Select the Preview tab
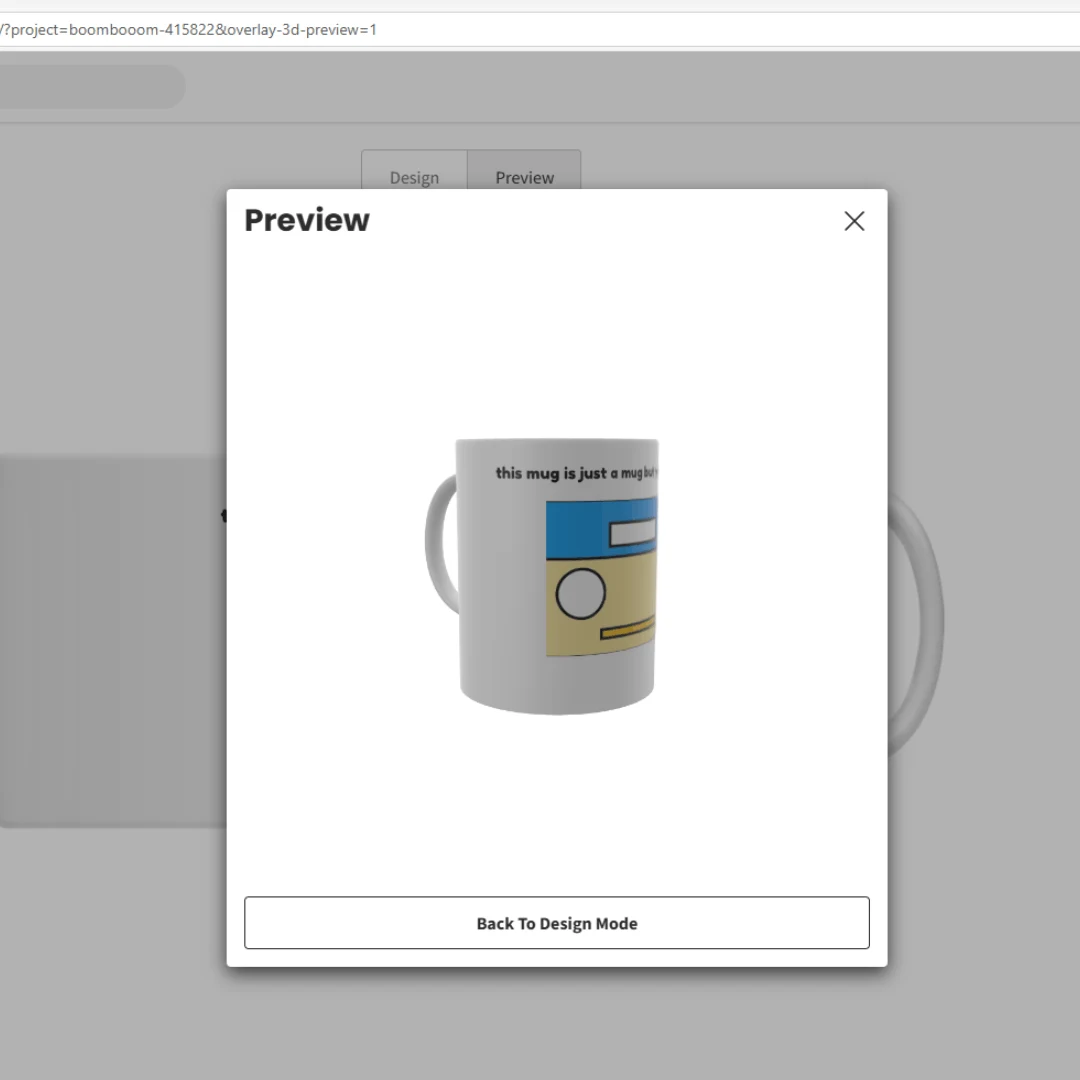 [x=524, y=177]
